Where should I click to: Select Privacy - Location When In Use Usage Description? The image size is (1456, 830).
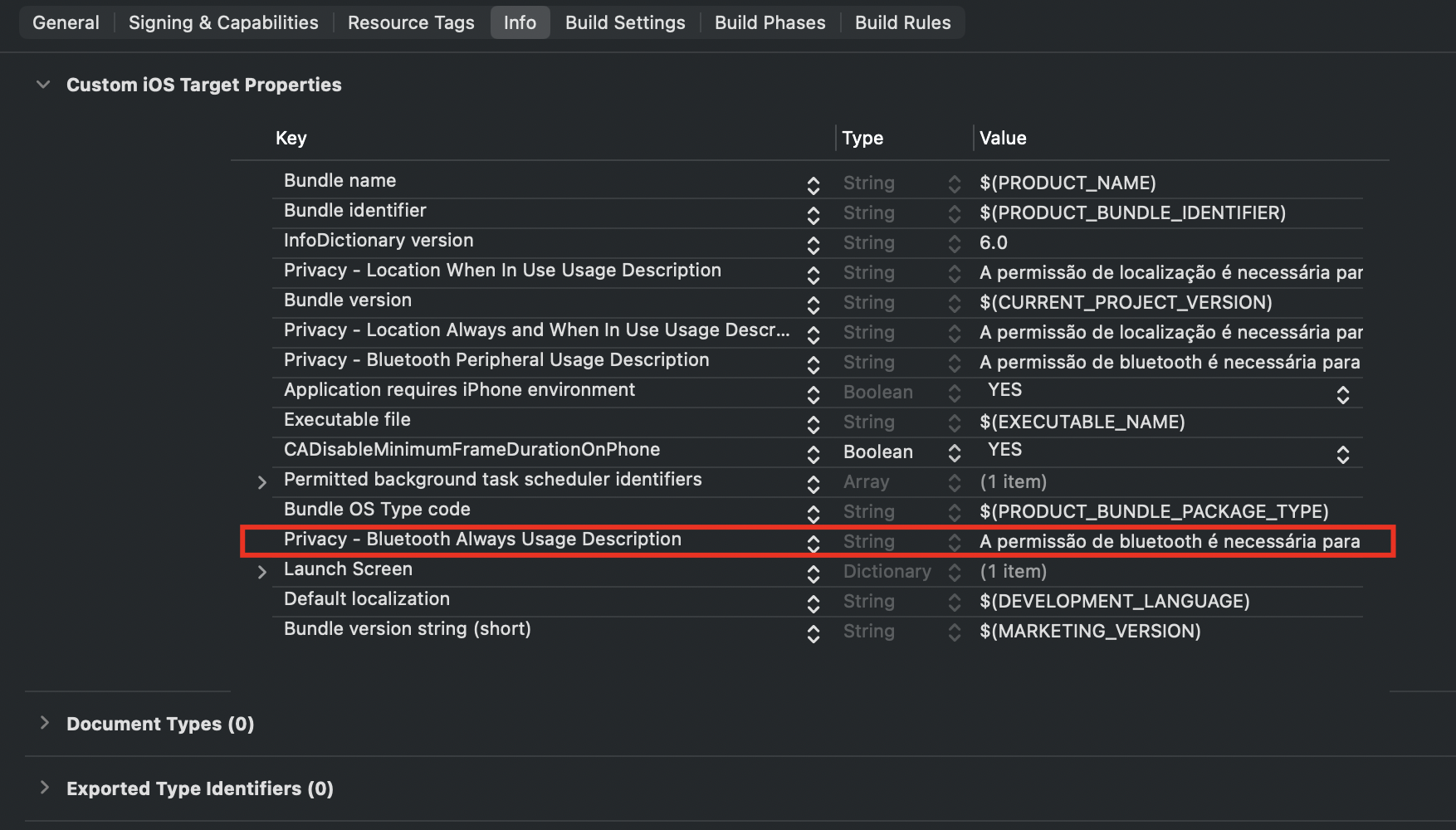(x=502, y=270)
